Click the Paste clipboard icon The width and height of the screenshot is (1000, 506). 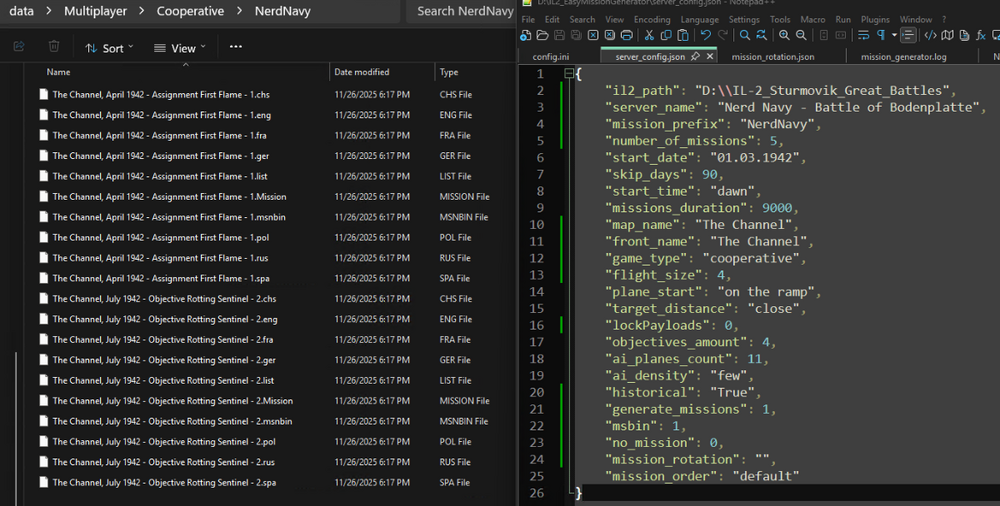click(x=684, y=35)
